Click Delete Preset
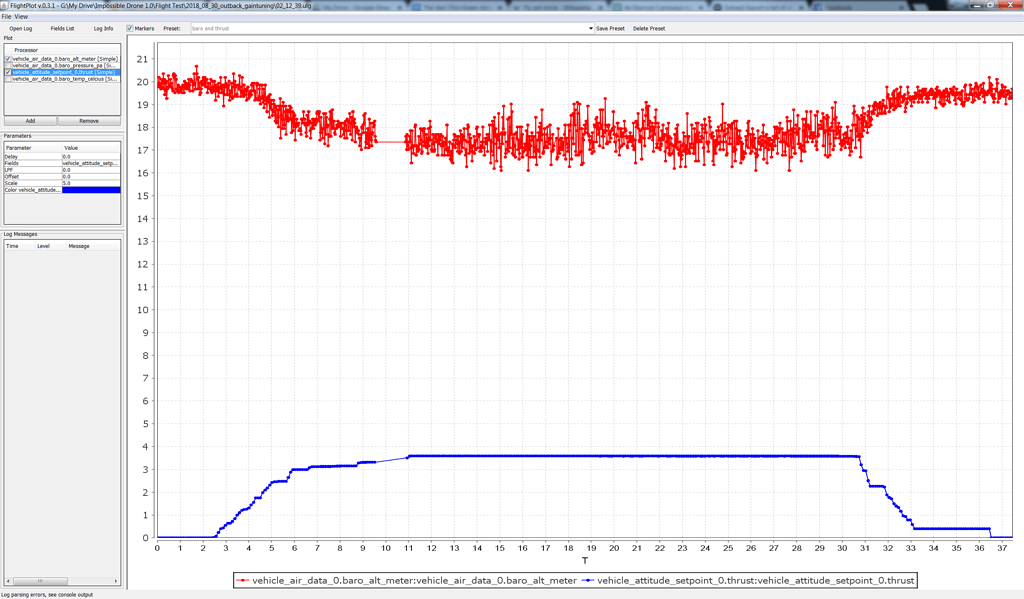 649,29
